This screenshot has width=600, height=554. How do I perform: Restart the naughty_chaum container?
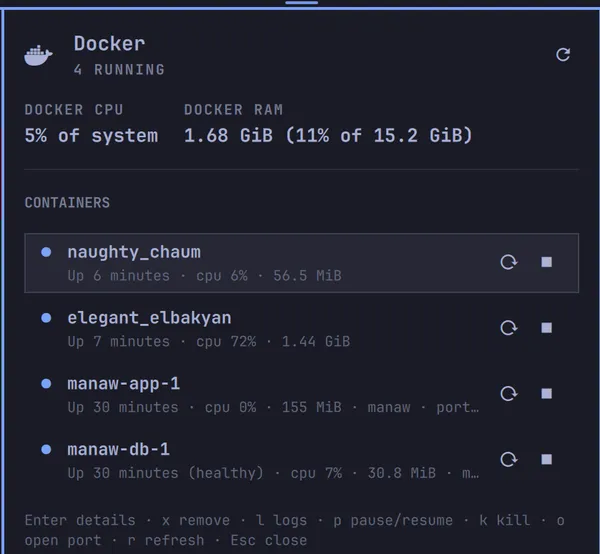click(509, 262)
